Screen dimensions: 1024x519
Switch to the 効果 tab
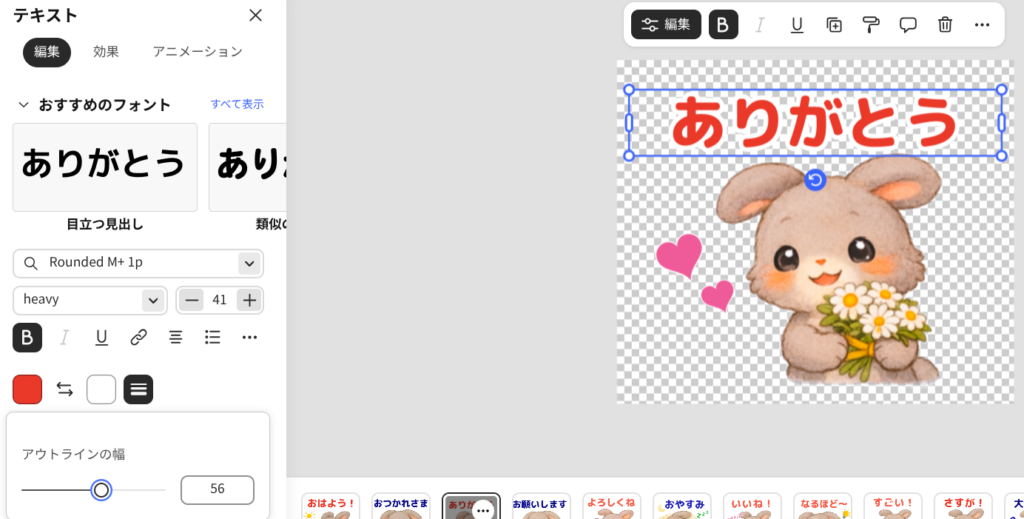click(x=106, y=52)
